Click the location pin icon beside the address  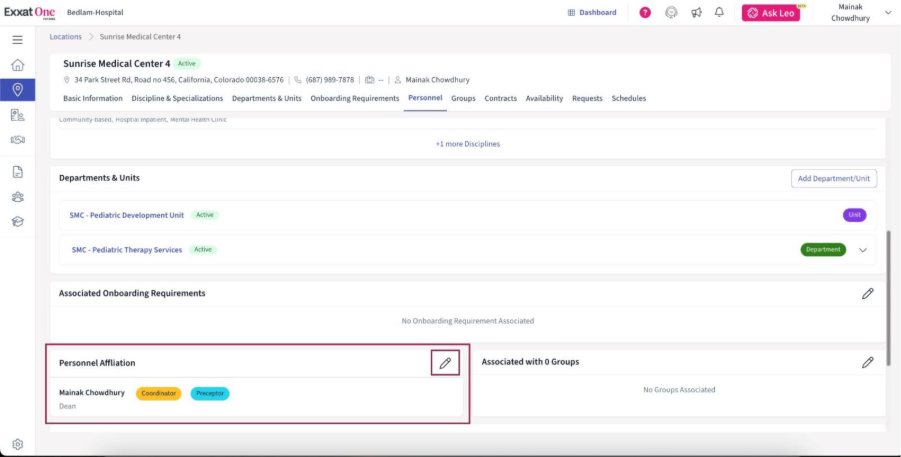click(x=67, y=80)
